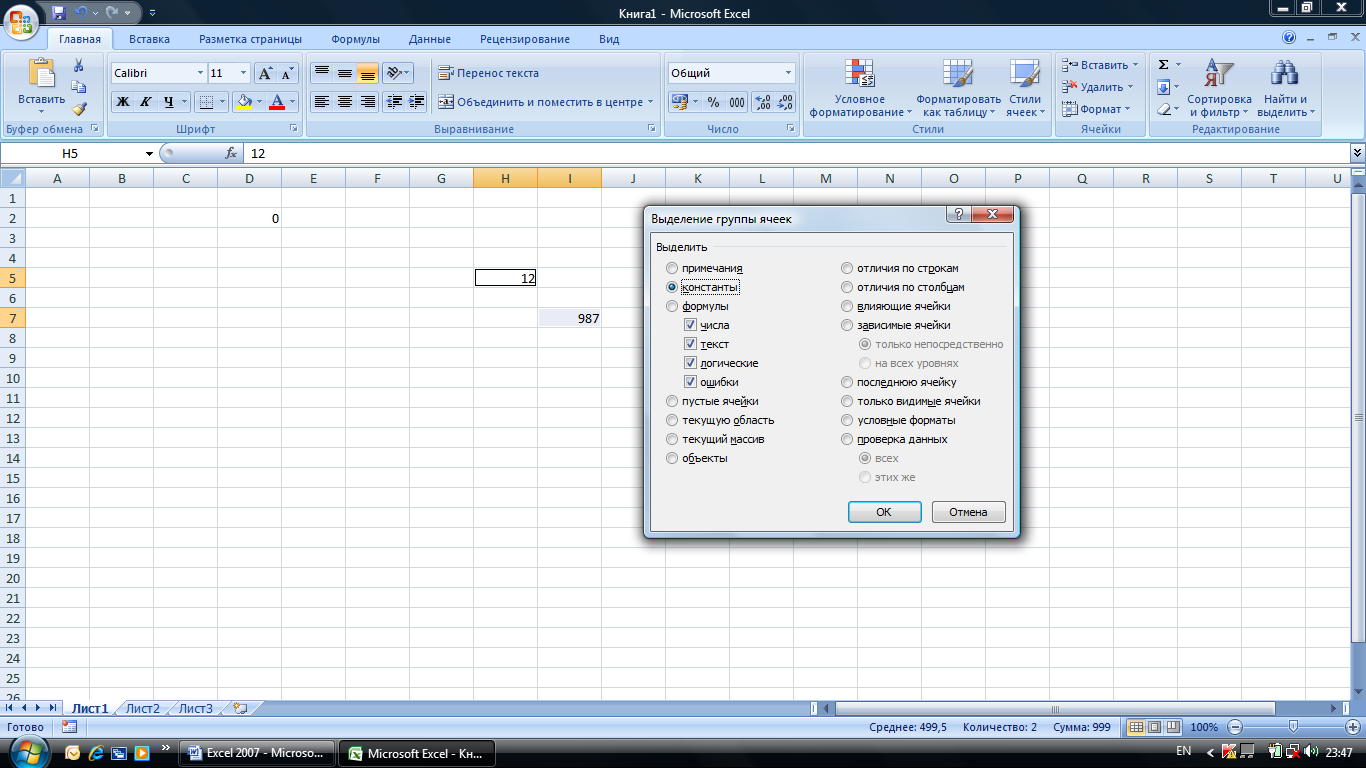
Task: Open the font size 11 dropdown
Action: pyautogui.click(x=244, y=73)
